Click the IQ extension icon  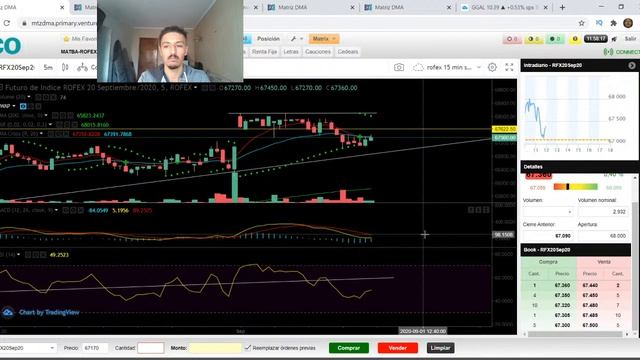click(x=599, y=23)
